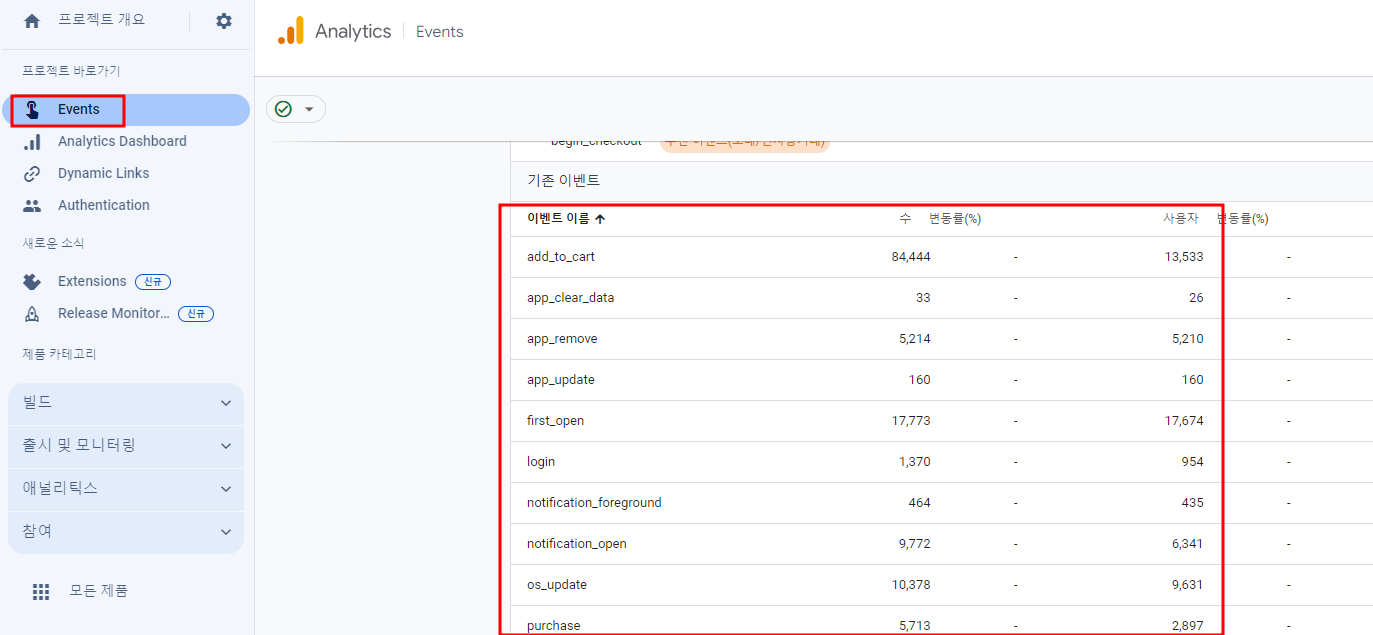This screenshot has width=1373, height=635.
Task: Click user value 9,631
Action: (1188, 585)
